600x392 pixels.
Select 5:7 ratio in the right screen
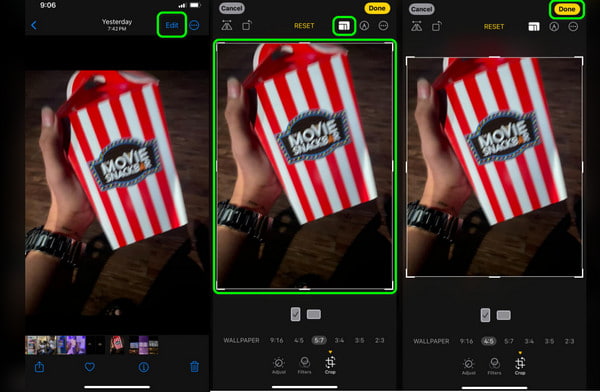(509, 341)
